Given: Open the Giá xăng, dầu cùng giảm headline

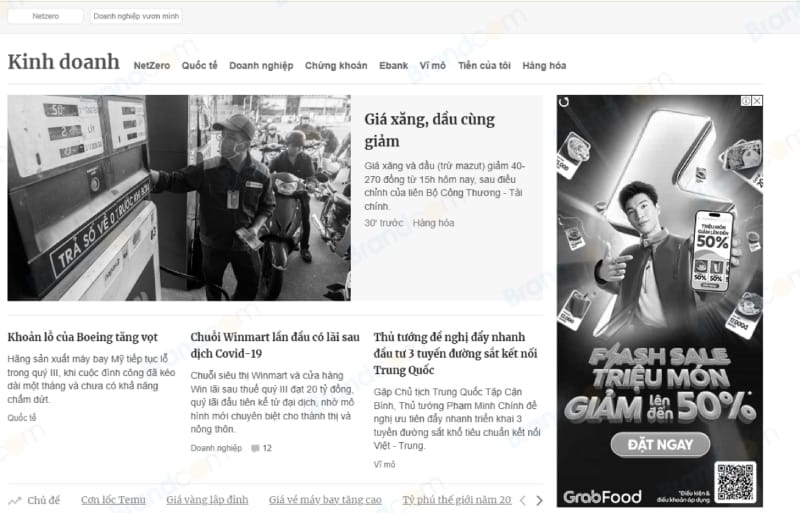Looking at the screenshot, I should 429,130.
